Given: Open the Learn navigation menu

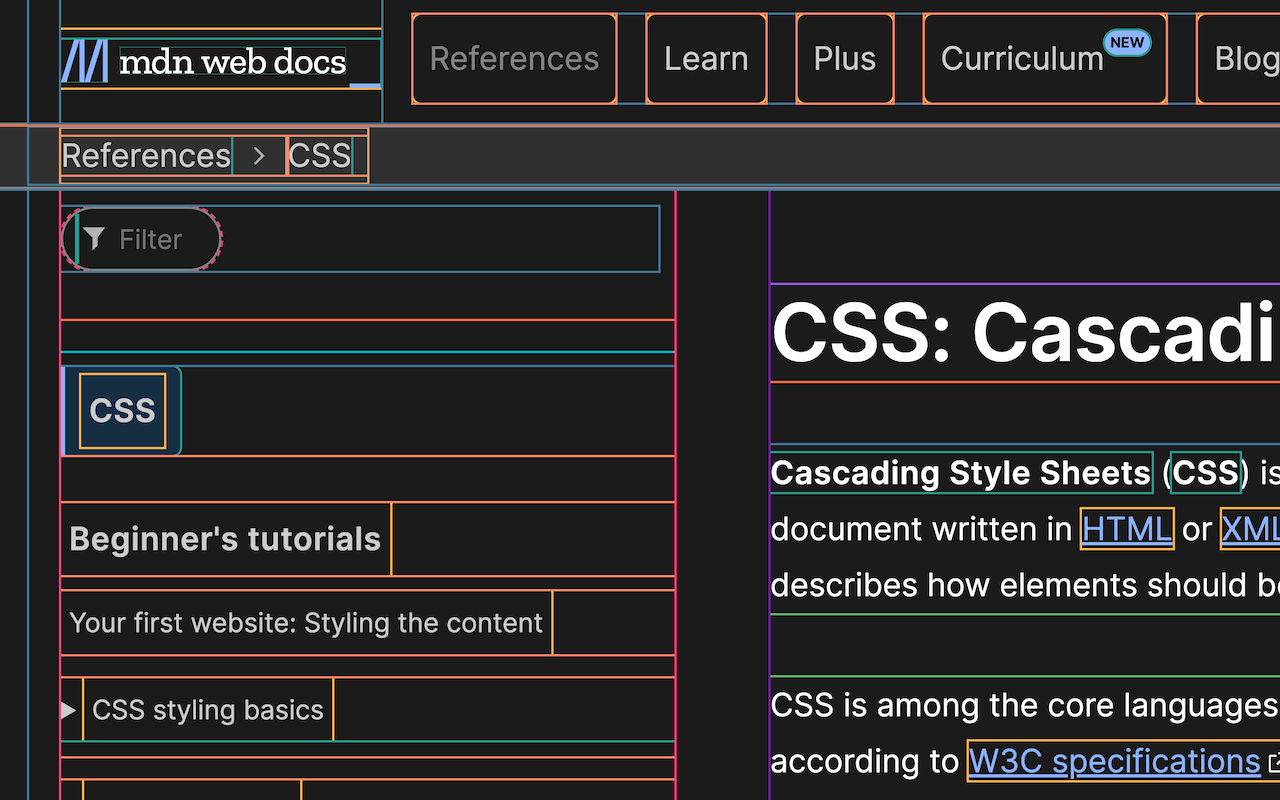Looking at the screenshot, I should 706,58.
